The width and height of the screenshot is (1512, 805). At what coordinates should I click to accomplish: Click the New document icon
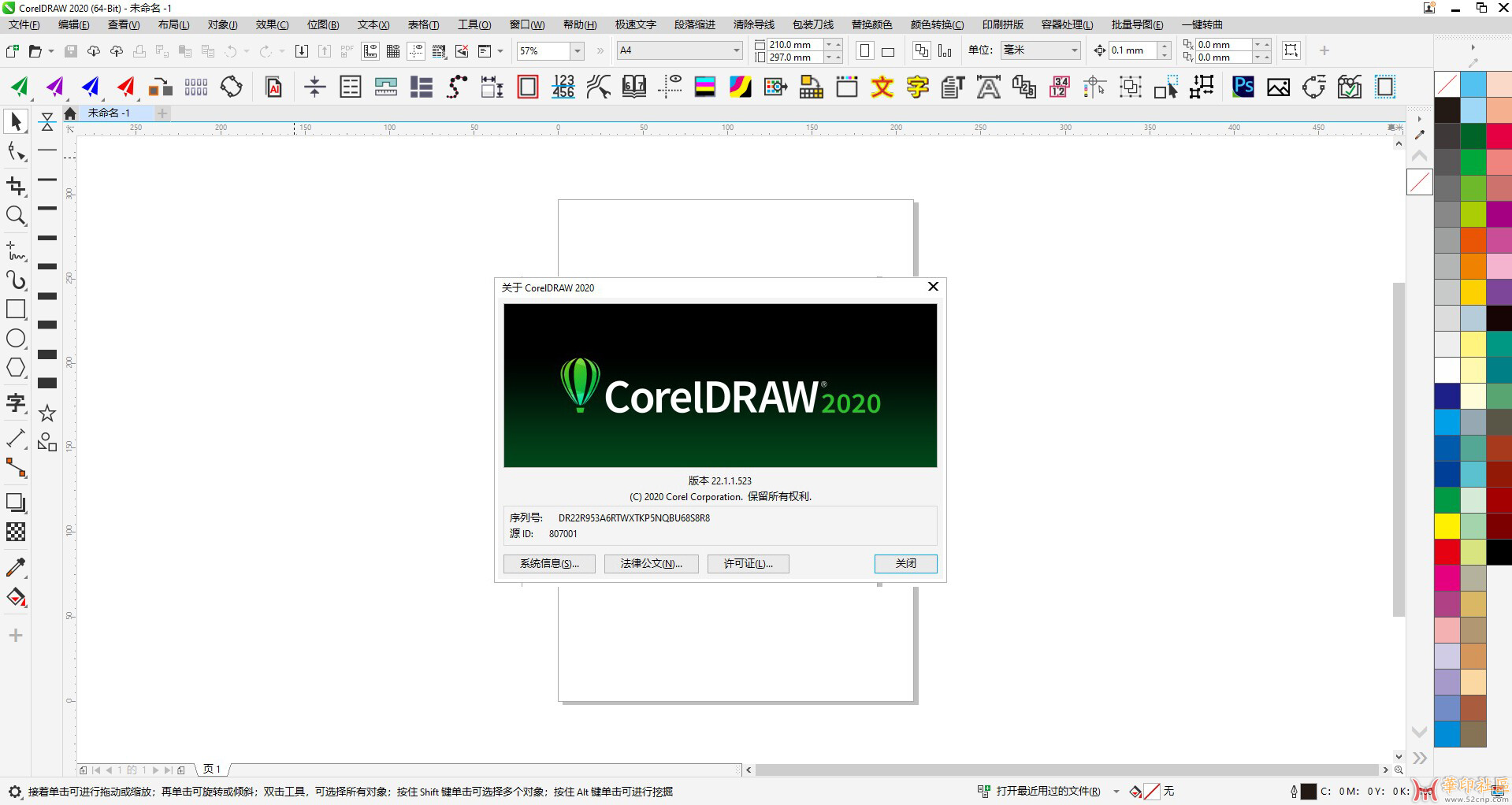coord(13,50)
